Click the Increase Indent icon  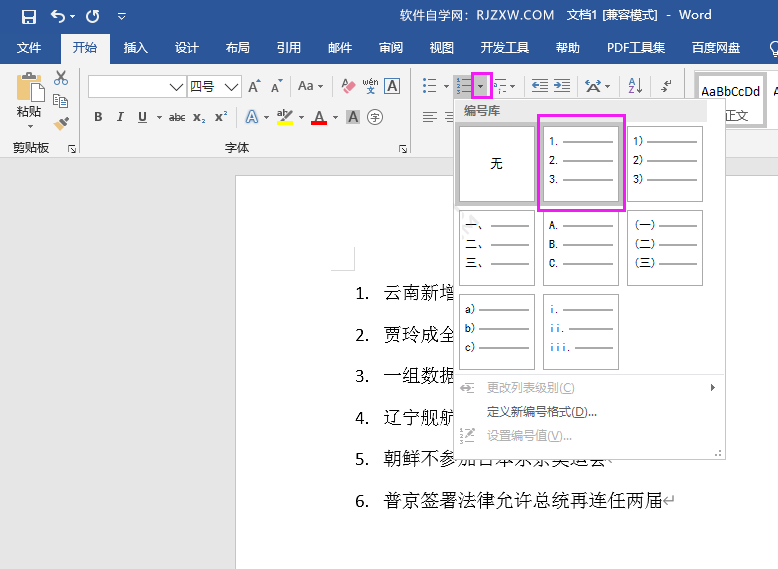pos(562,86)
